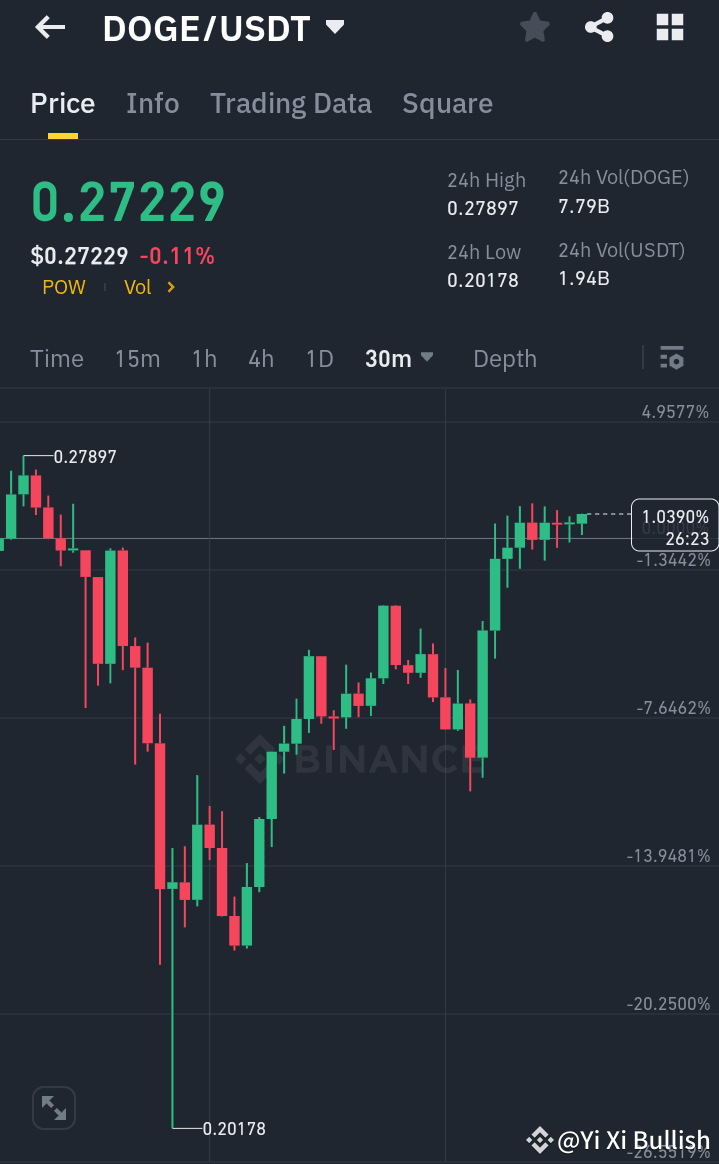Image resolution: width=719 pixels, height=1164 pixels.
Task: Tap the POW label
Action: (63, 287)
